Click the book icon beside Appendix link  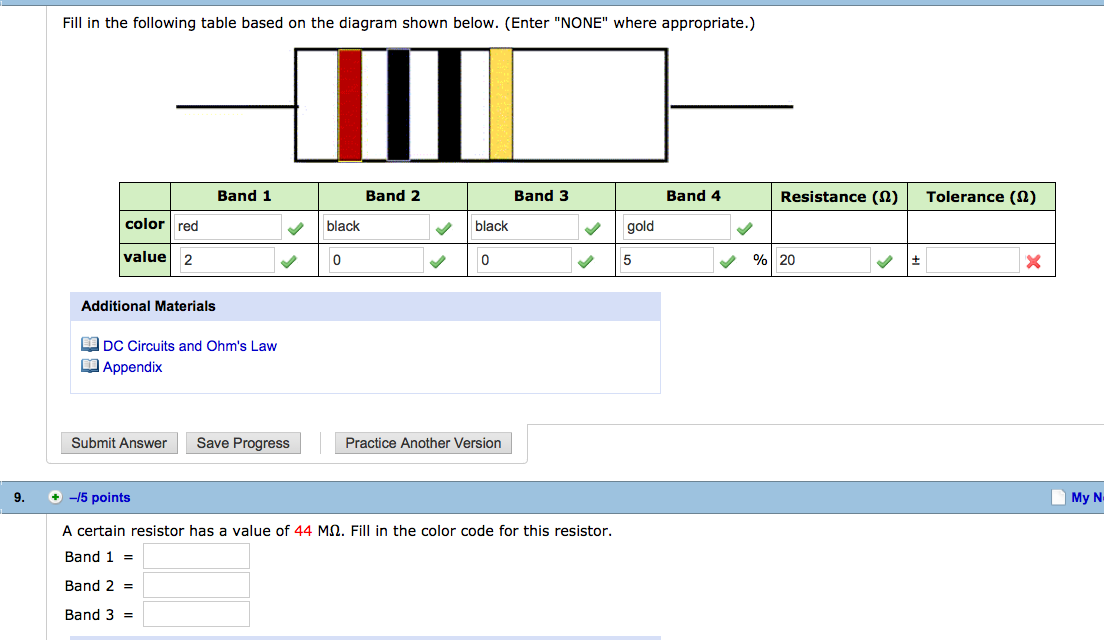click(x=89, y=366)
